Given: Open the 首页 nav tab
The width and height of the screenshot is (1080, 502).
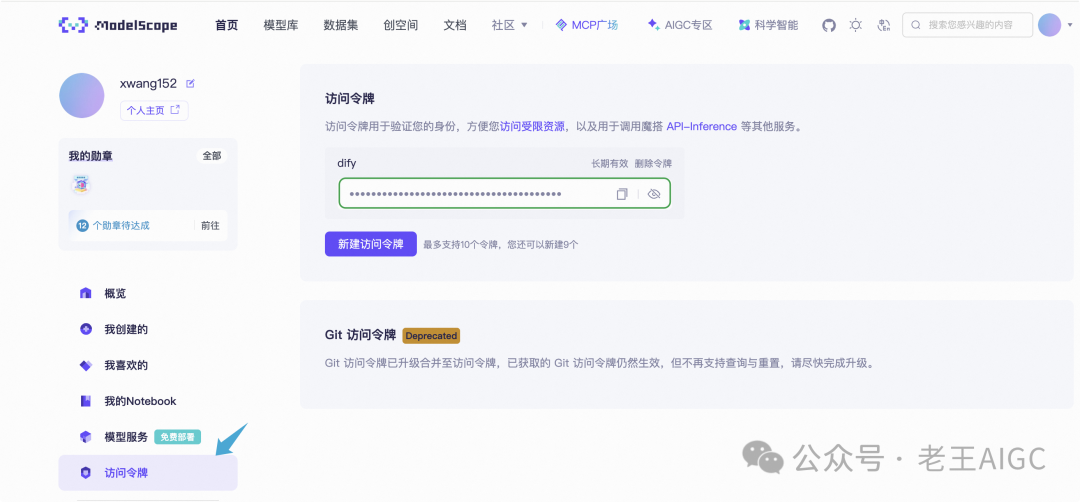Looking at the screenshot, I should pyautogui.click(x=227, y=25).
